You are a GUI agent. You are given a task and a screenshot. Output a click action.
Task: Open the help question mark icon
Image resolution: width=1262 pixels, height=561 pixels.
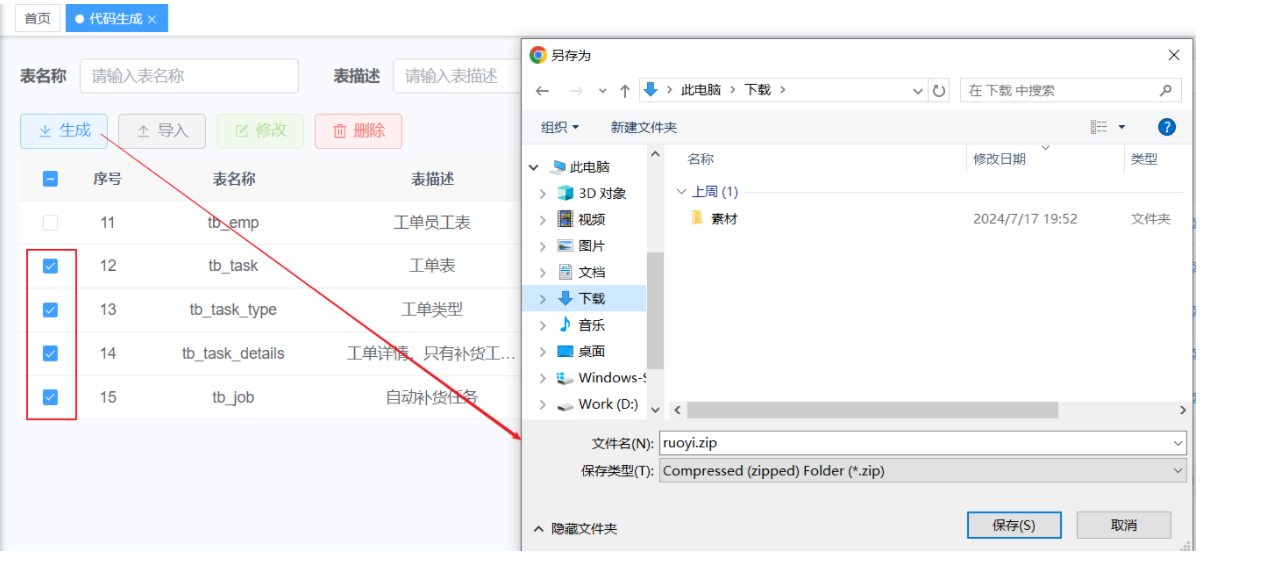[1166, 127]
